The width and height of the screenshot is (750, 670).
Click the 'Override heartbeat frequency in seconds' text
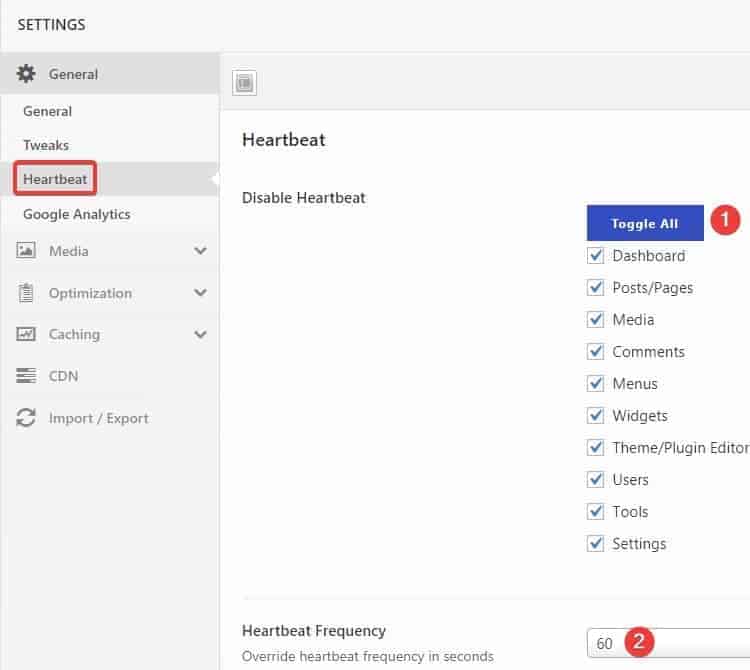tap(367, 656)
